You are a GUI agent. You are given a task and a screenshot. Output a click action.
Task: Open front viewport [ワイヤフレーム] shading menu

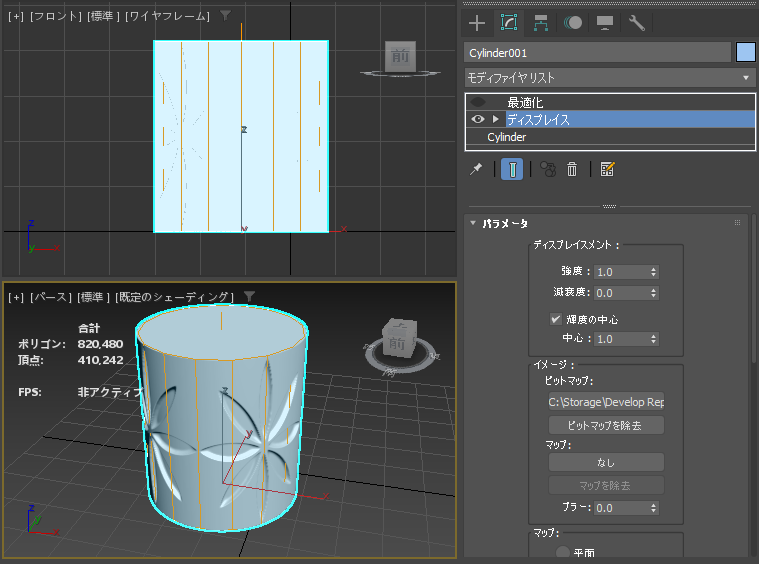tap(167, 16)
